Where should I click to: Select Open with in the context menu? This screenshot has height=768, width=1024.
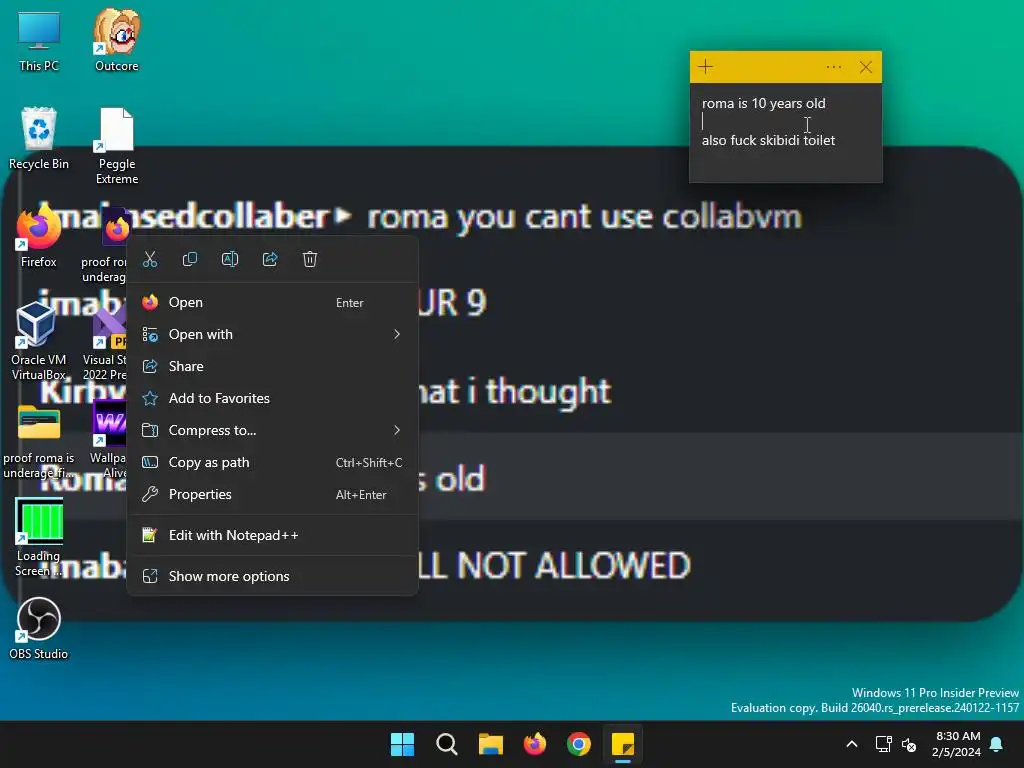(x=272, y=334)
